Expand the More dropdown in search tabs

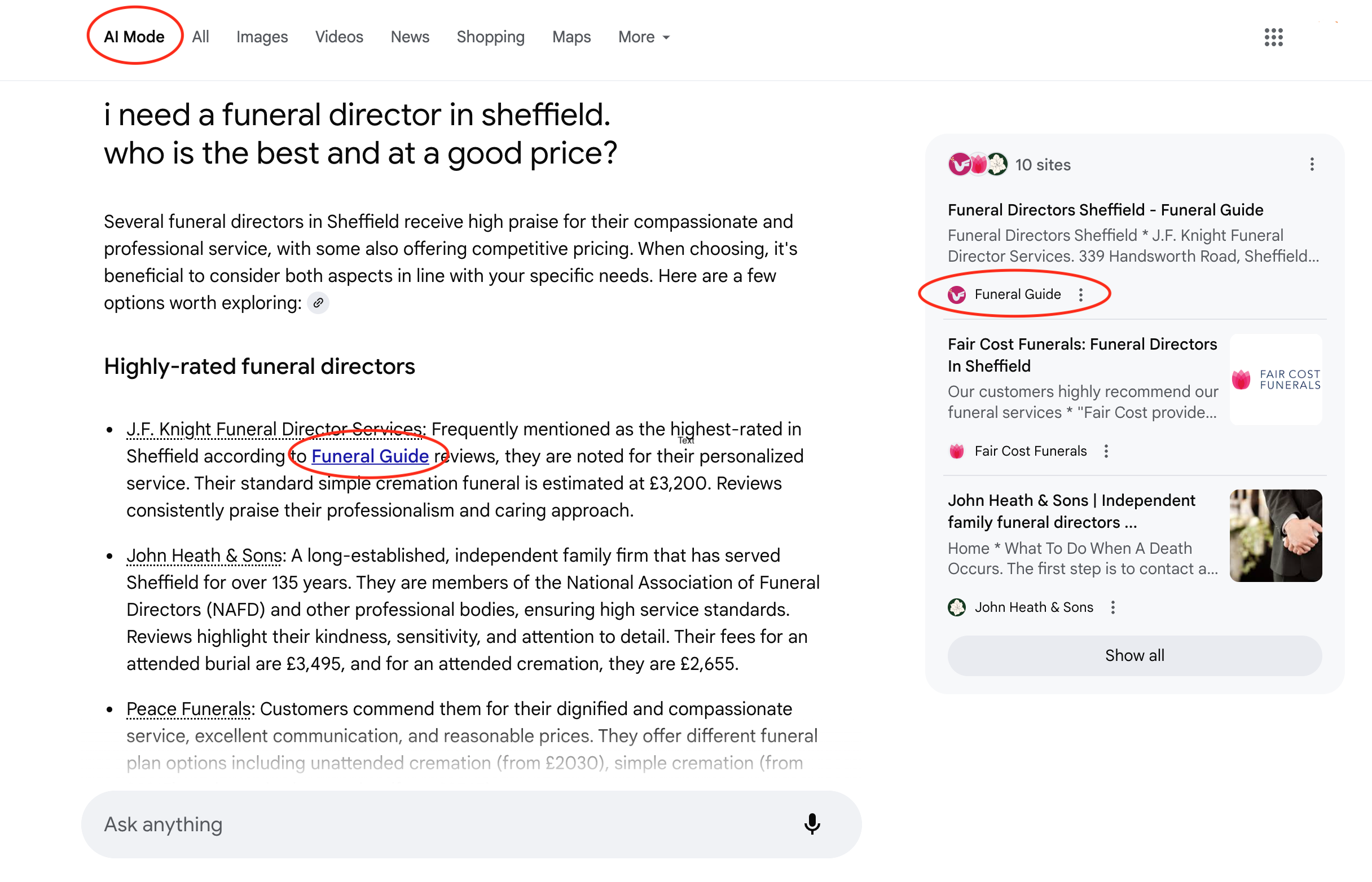643,37
